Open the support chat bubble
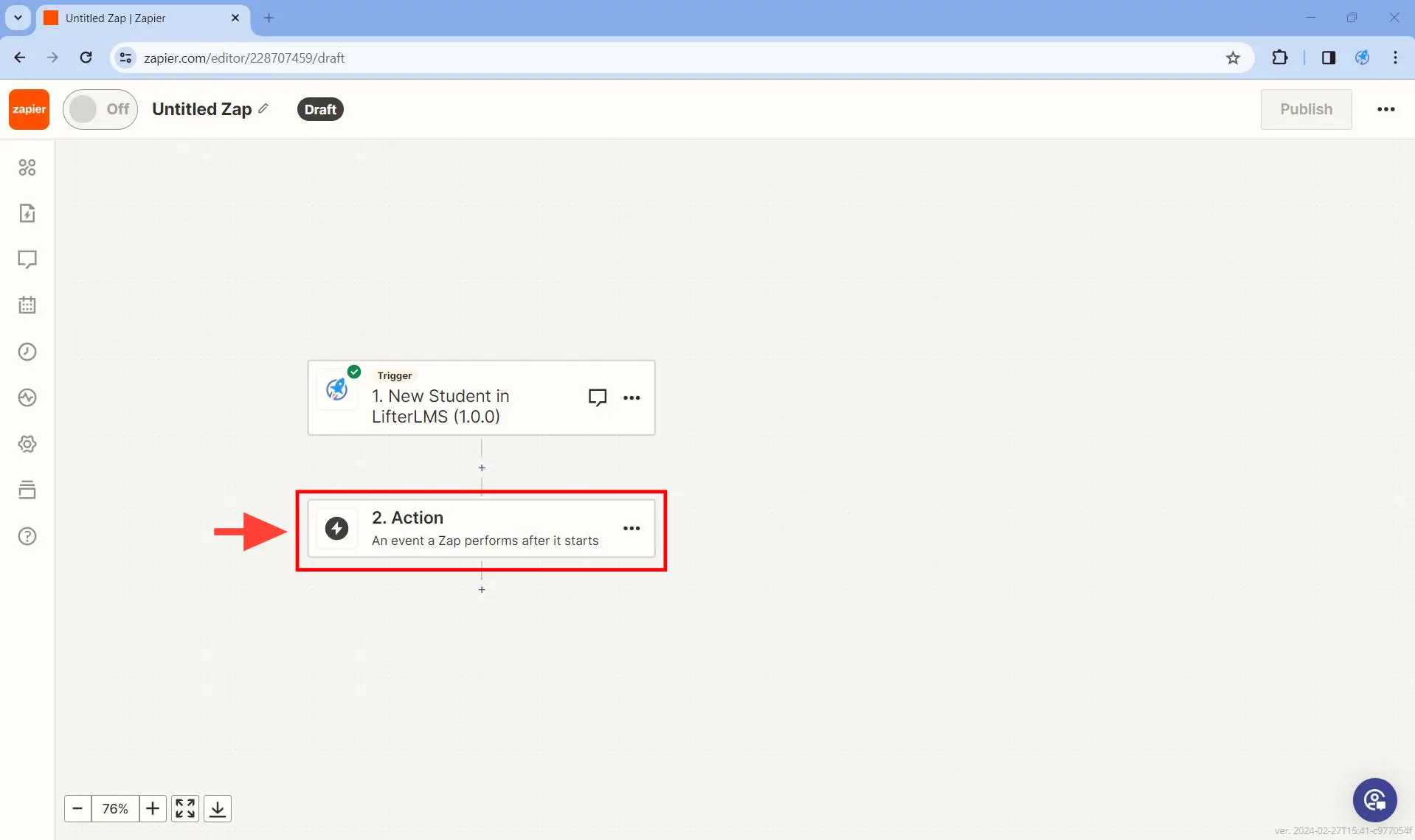 (1374, 799)
